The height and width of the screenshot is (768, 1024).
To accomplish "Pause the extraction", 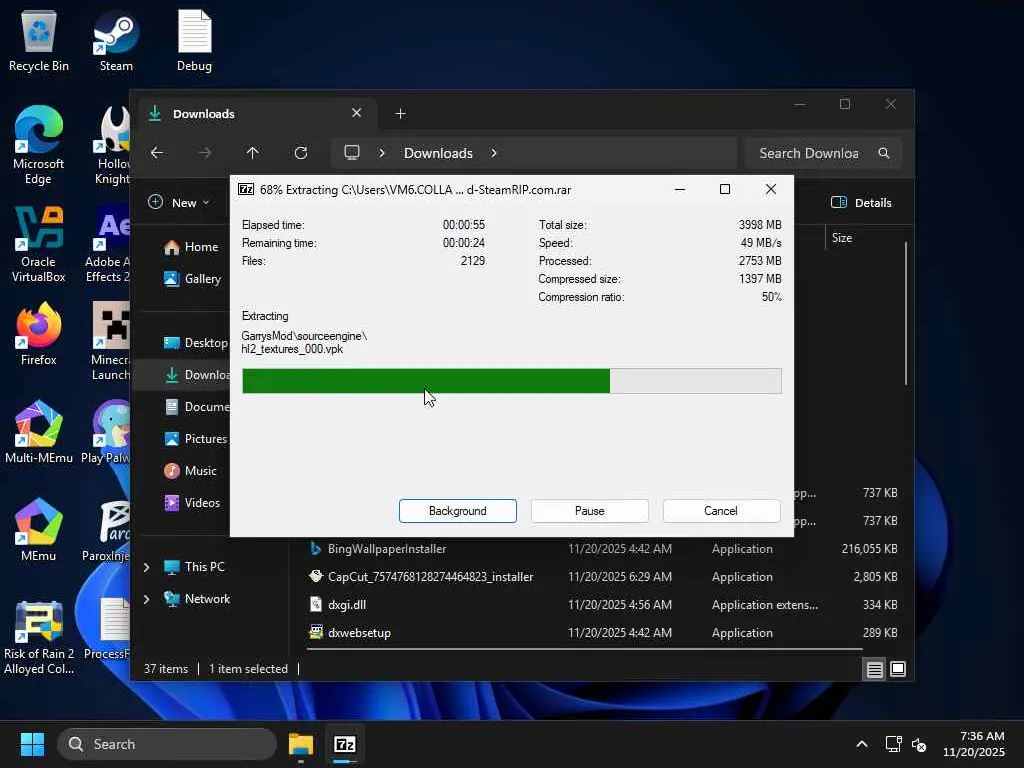I will point(589,511).
